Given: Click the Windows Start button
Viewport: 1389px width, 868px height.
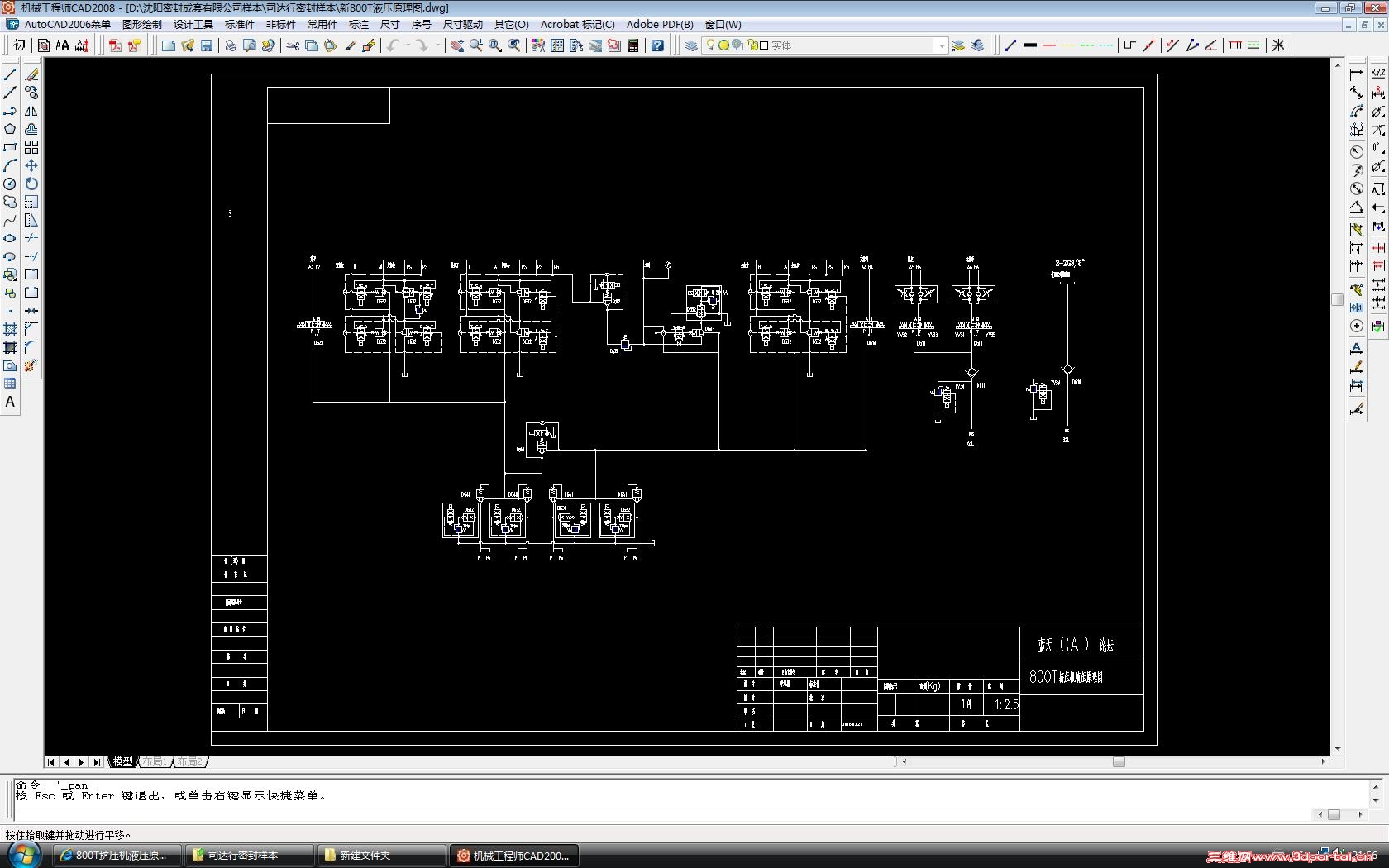Looking at the screenshot, I should click(x=23, y=854).
